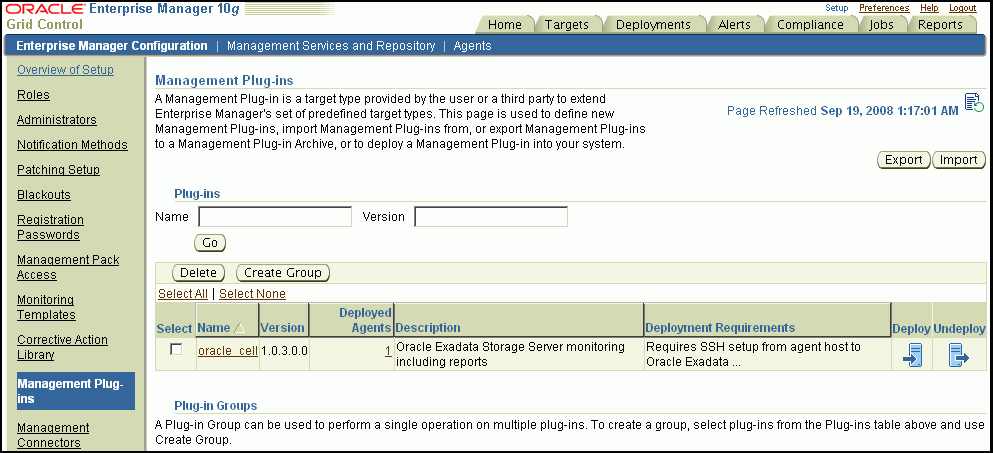Open the Compliance tab
The image size is (993, 453).
coord(810,24)
